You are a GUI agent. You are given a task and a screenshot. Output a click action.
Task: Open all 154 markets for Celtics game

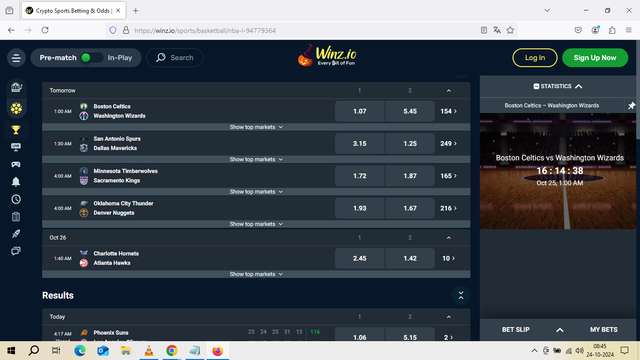(x=448, y=111)
